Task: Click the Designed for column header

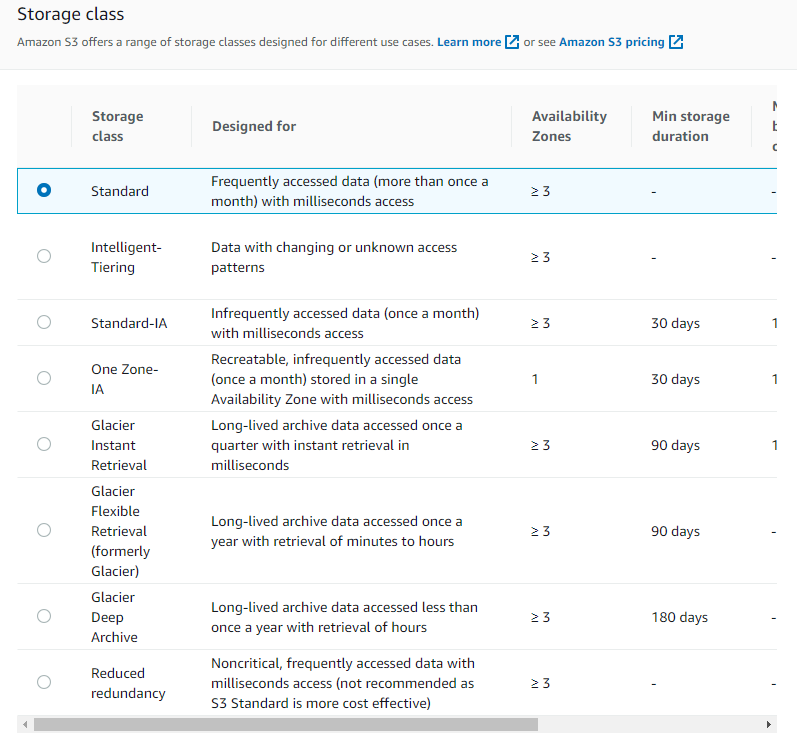Action: [x=254, y=126]
